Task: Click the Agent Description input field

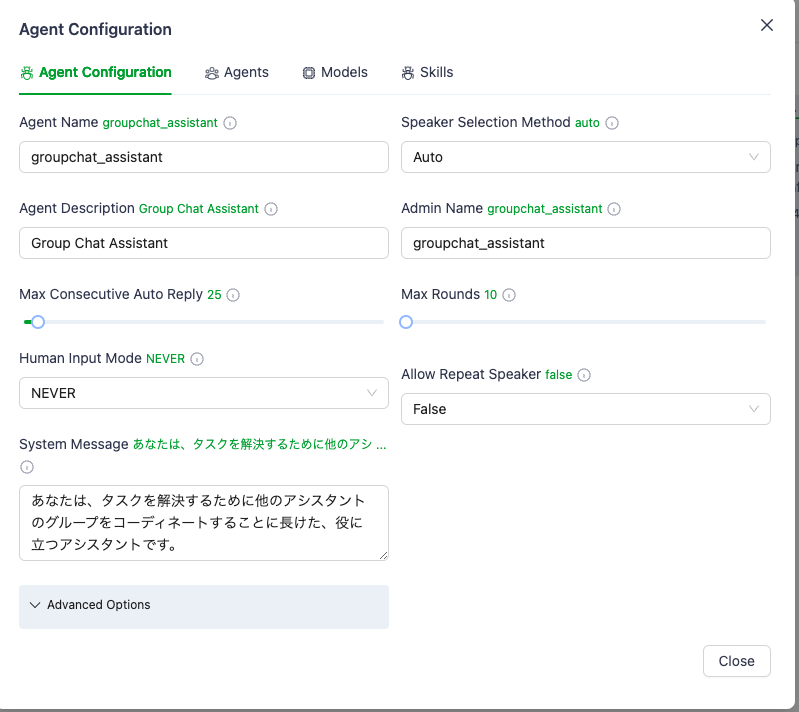Action: (x=203, y=243)
